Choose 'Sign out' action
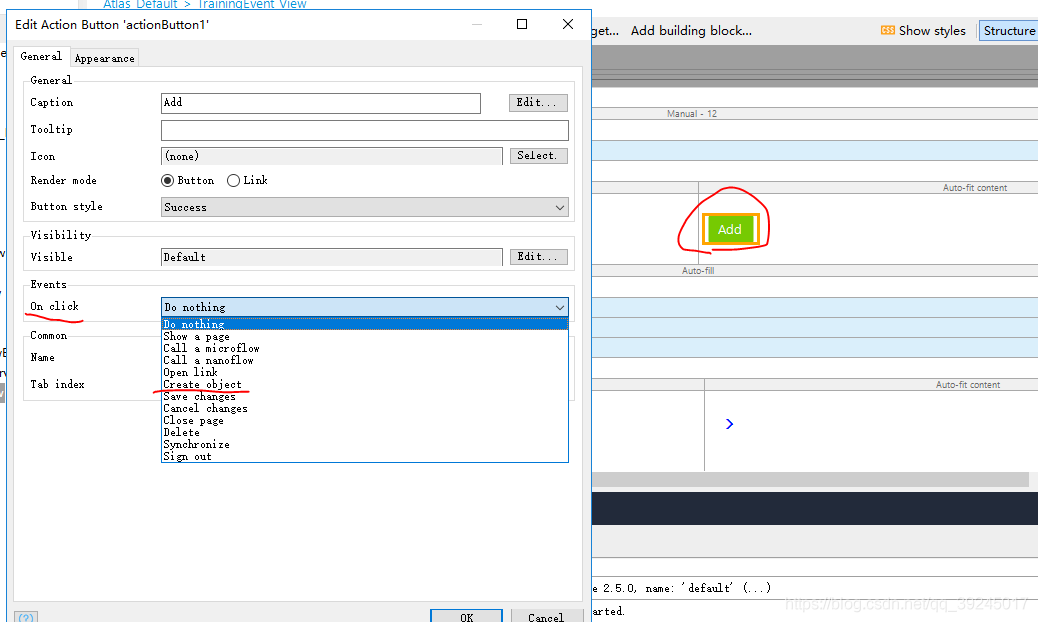This screenshot has width=1038, height=622. pyautogui.click(x=188, y=457)
